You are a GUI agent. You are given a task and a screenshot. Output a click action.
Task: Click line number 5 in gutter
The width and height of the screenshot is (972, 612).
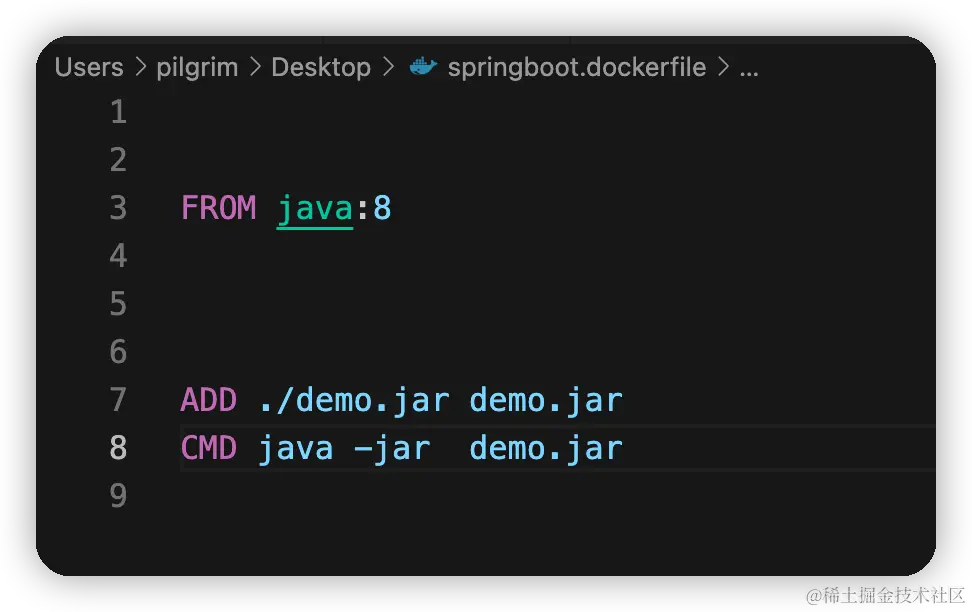click(118, 304)
